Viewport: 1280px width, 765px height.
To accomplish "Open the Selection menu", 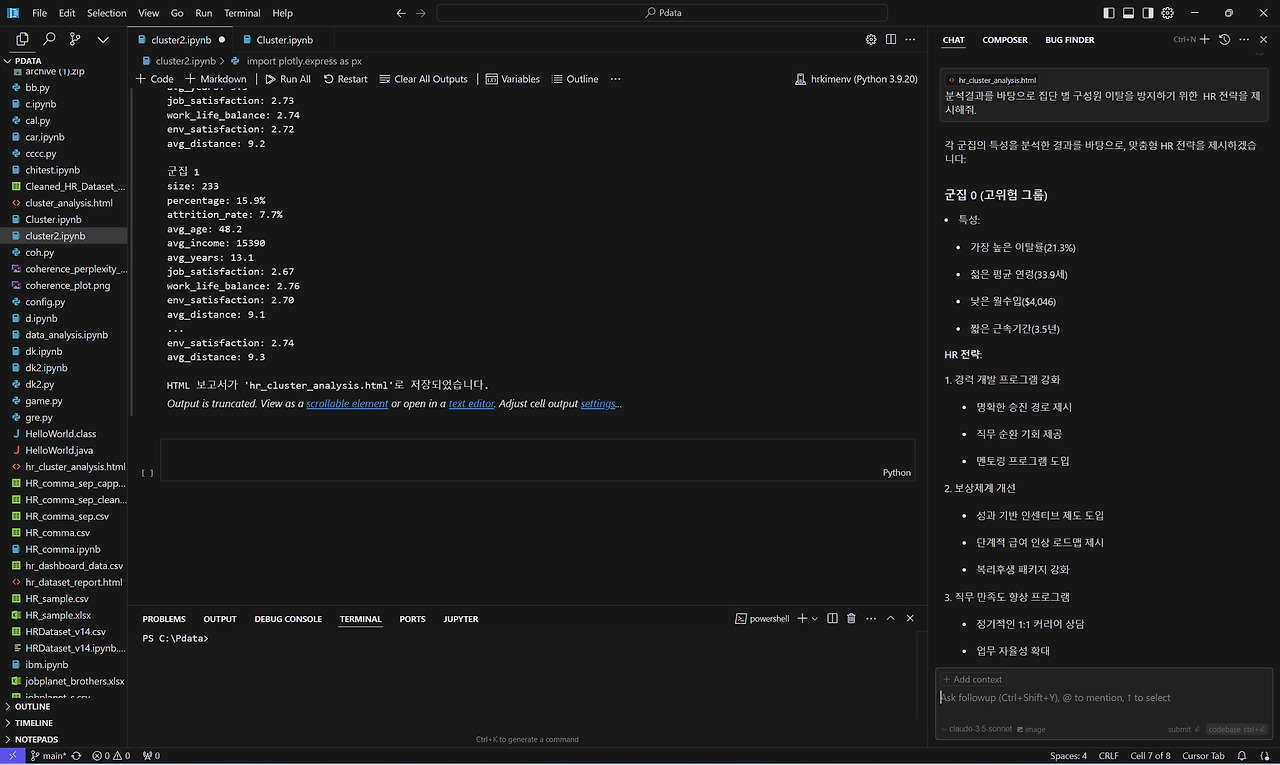I will pos(106,13).
